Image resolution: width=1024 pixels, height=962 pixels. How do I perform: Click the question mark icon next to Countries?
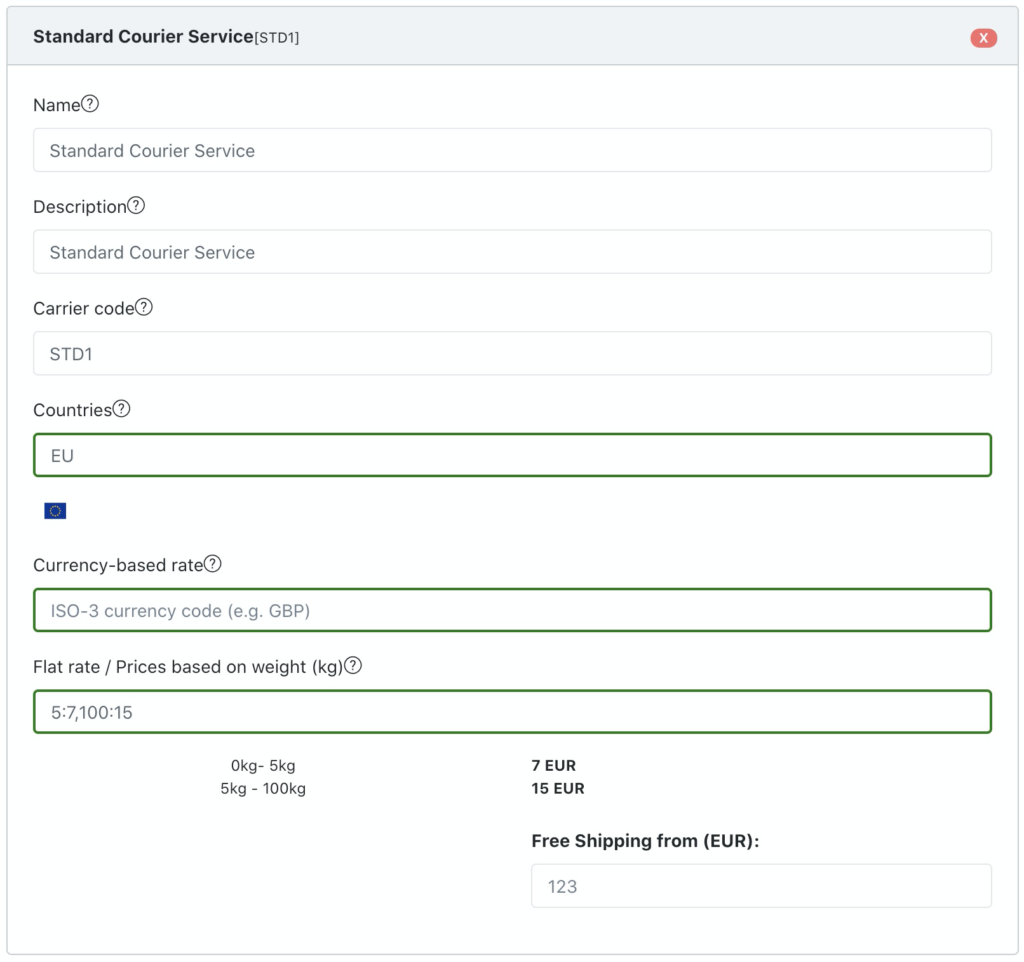point(121,409)
